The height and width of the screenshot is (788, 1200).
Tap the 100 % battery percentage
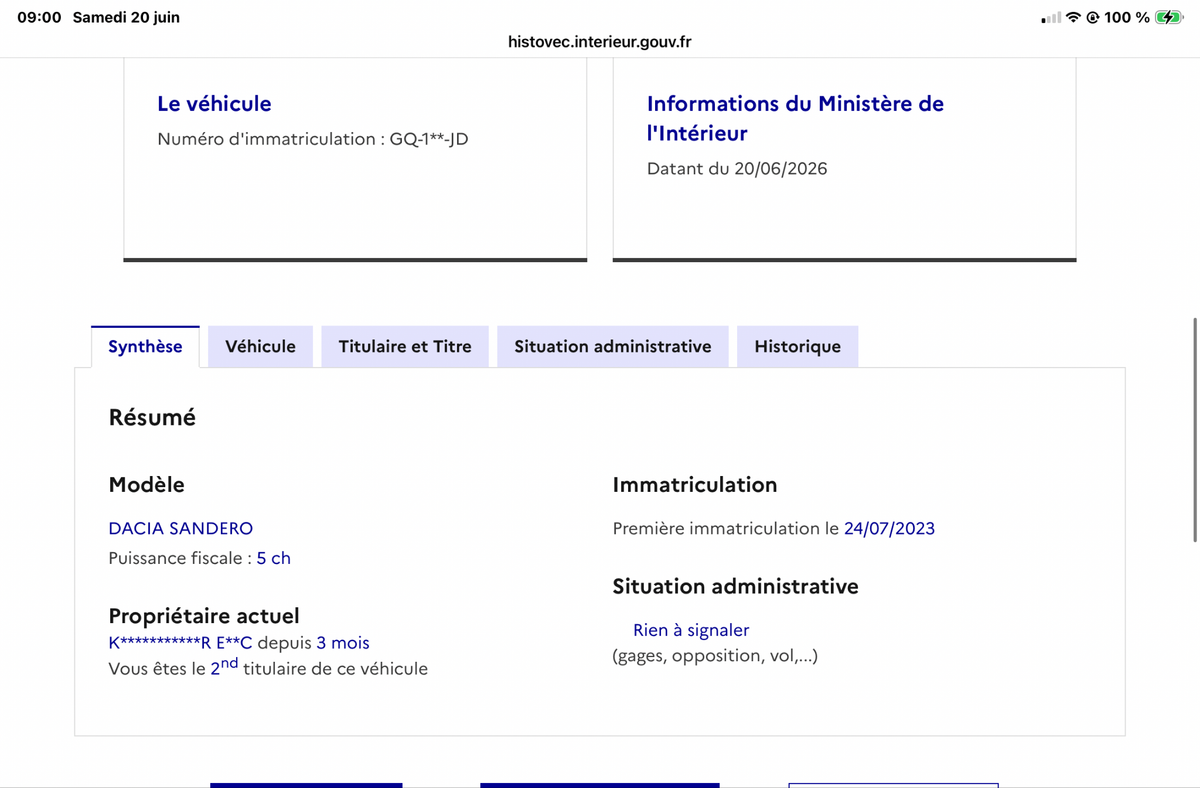(x=1127, y=17)
